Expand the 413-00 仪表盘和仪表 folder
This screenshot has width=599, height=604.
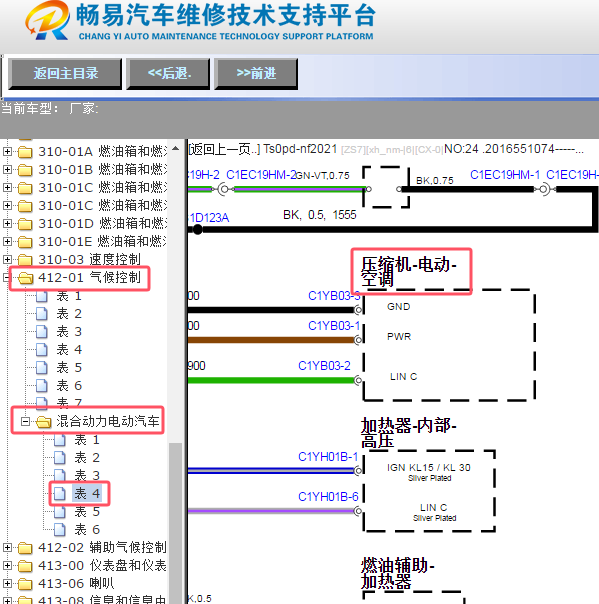pos(7,565)
